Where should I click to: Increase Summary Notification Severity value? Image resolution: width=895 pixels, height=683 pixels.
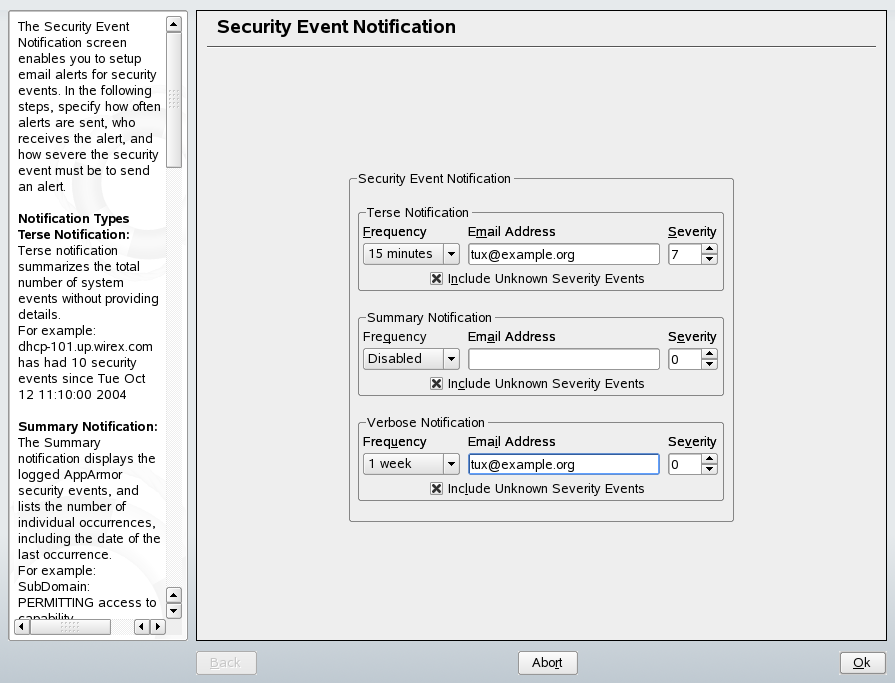[708, 354]
